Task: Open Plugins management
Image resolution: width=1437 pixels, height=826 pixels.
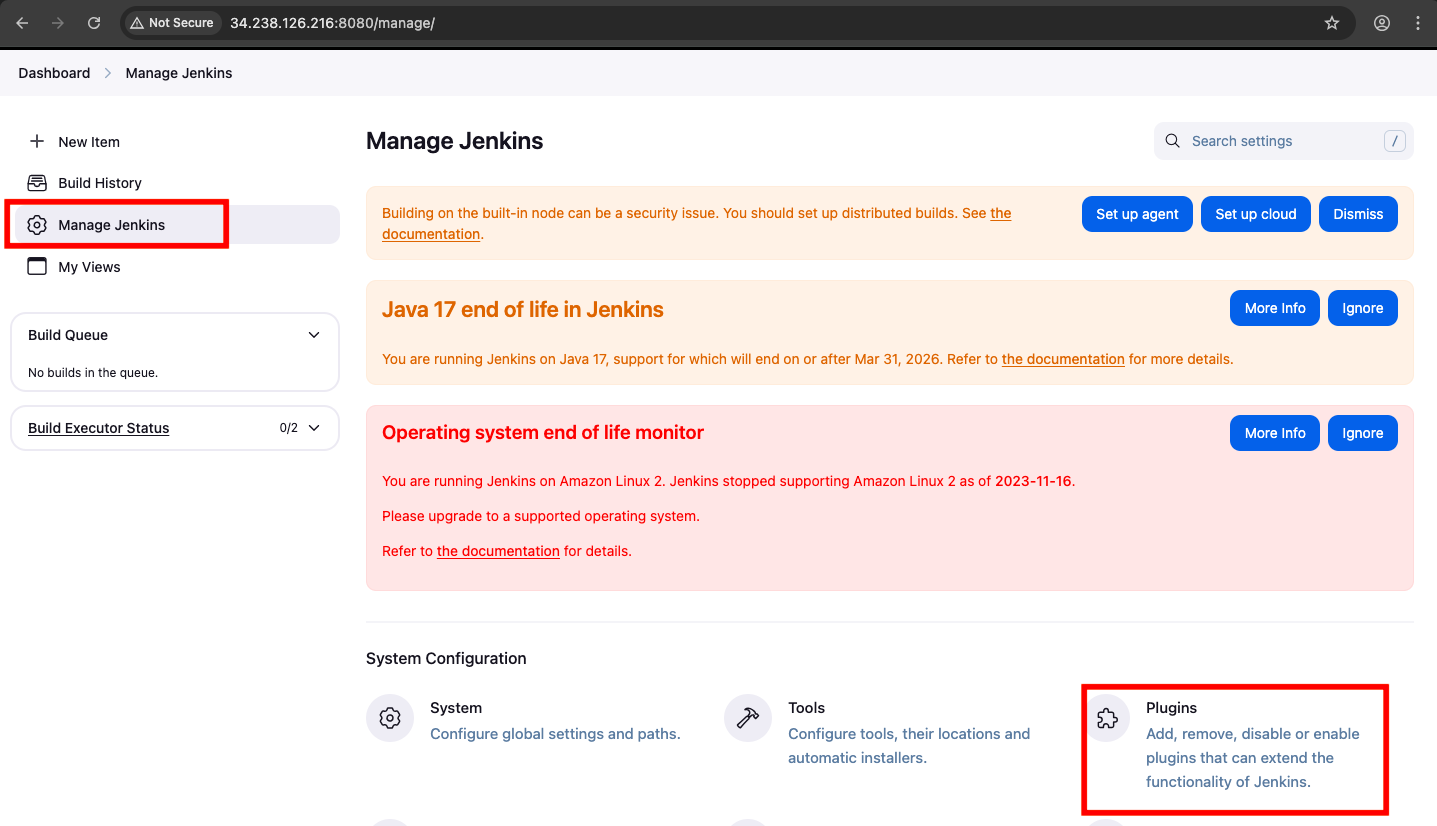Action: pyautogui.click(x=1171, y=708)
